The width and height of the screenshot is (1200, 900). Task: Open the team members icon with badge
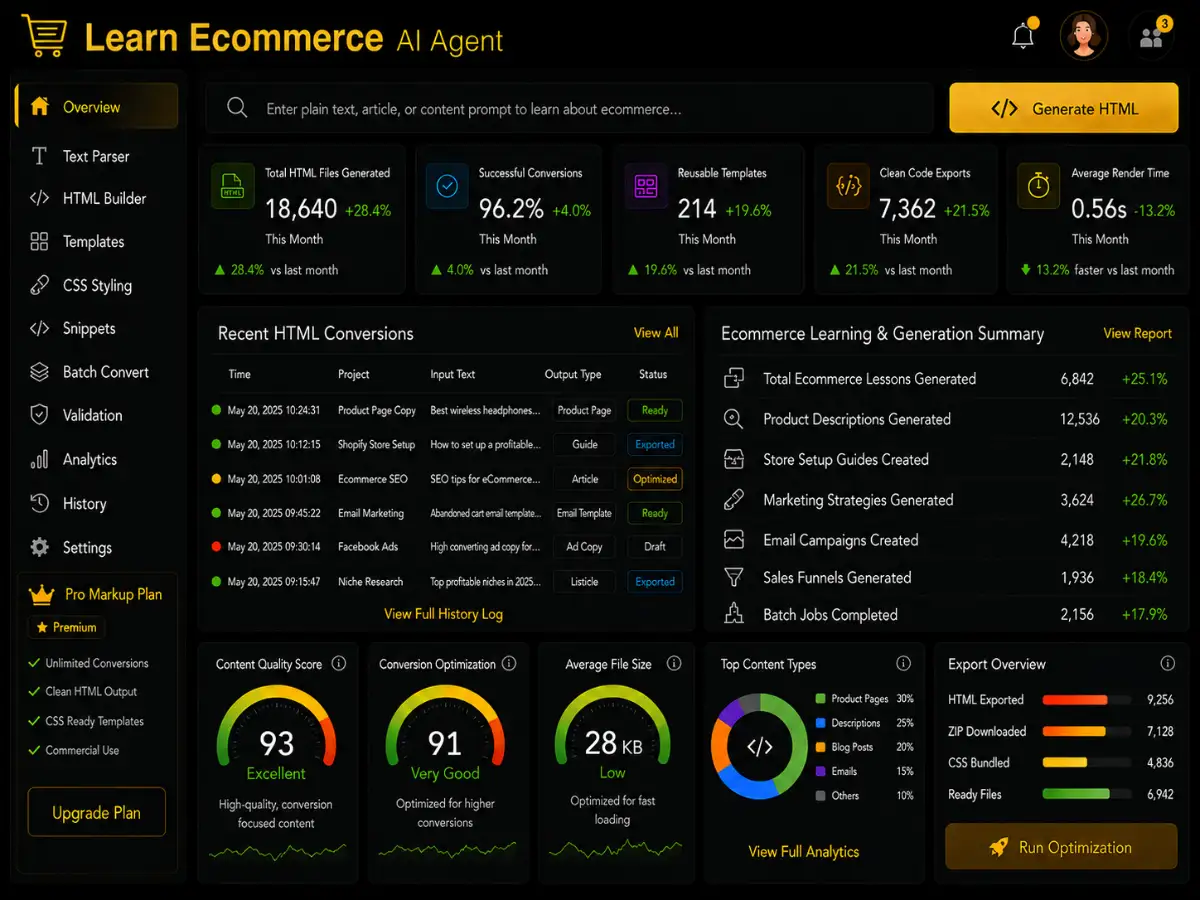1151,37
